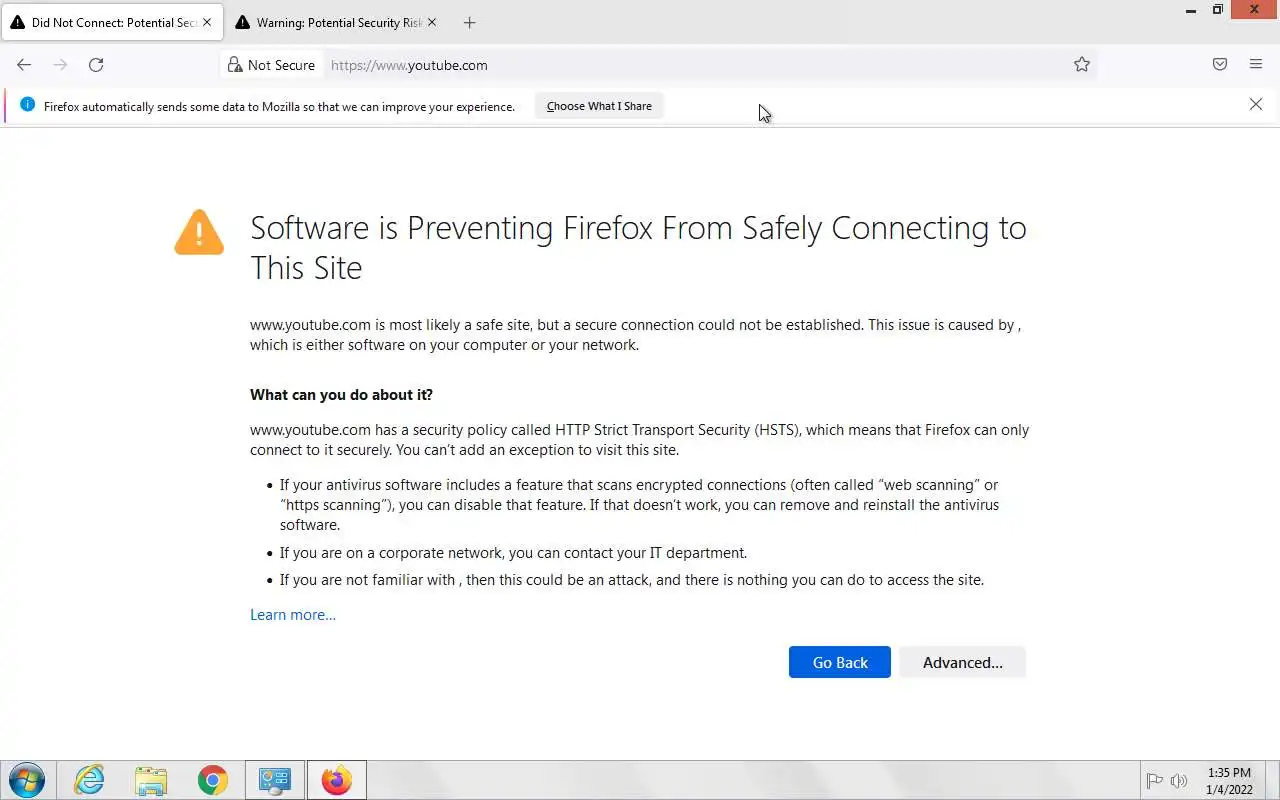Screen dimensions: 1280x800
Task: Click the corporate network bullet text
Action: coord(513,553)
